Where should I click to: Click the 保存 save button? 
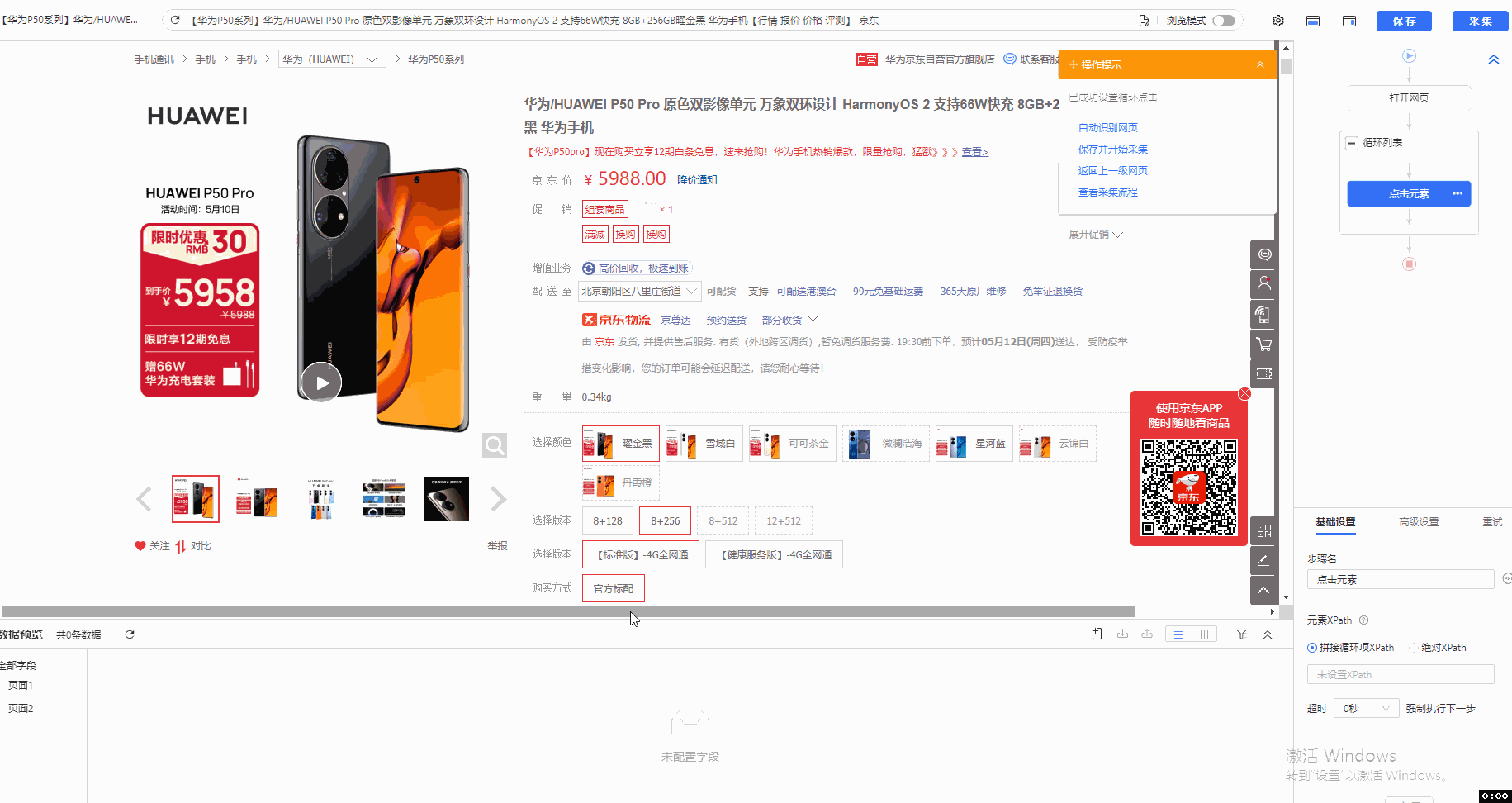click(x=1404, y=21)
